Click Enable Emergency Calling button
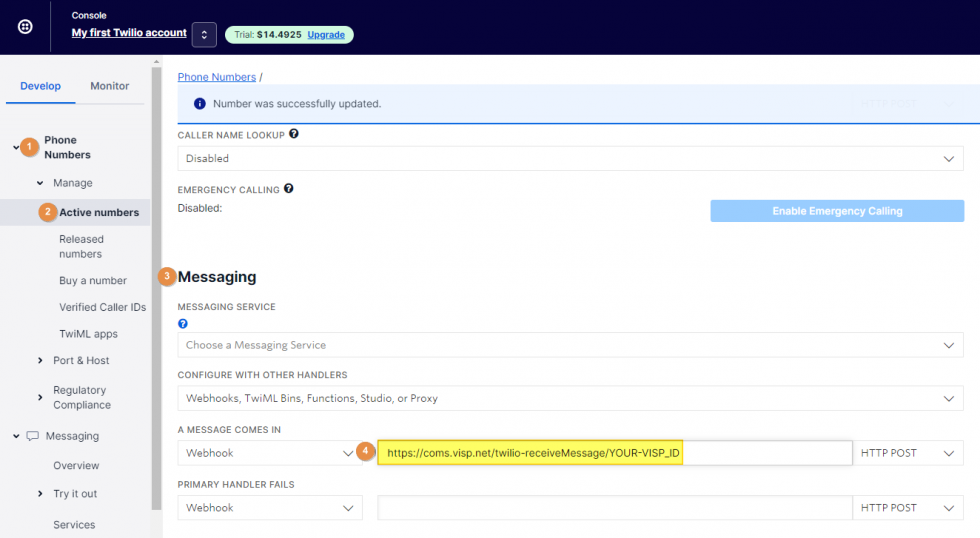Viewport: 980px width, 538px height. tap(837, 211)
